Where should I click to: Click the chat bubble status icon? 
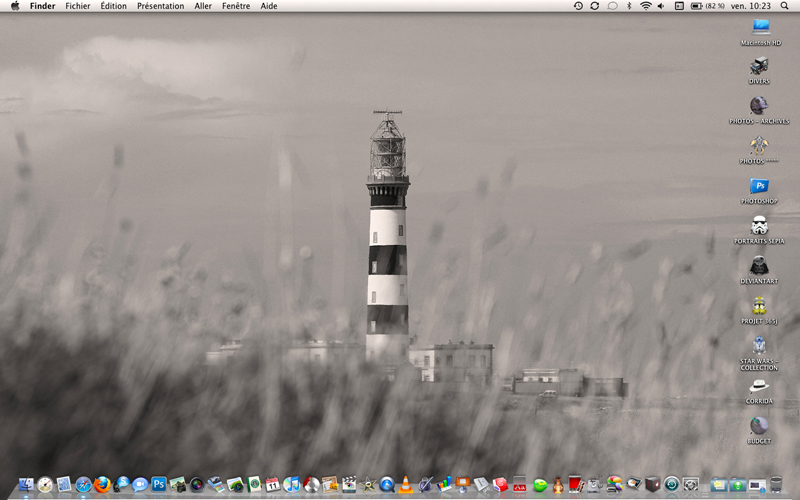[612, 6]
